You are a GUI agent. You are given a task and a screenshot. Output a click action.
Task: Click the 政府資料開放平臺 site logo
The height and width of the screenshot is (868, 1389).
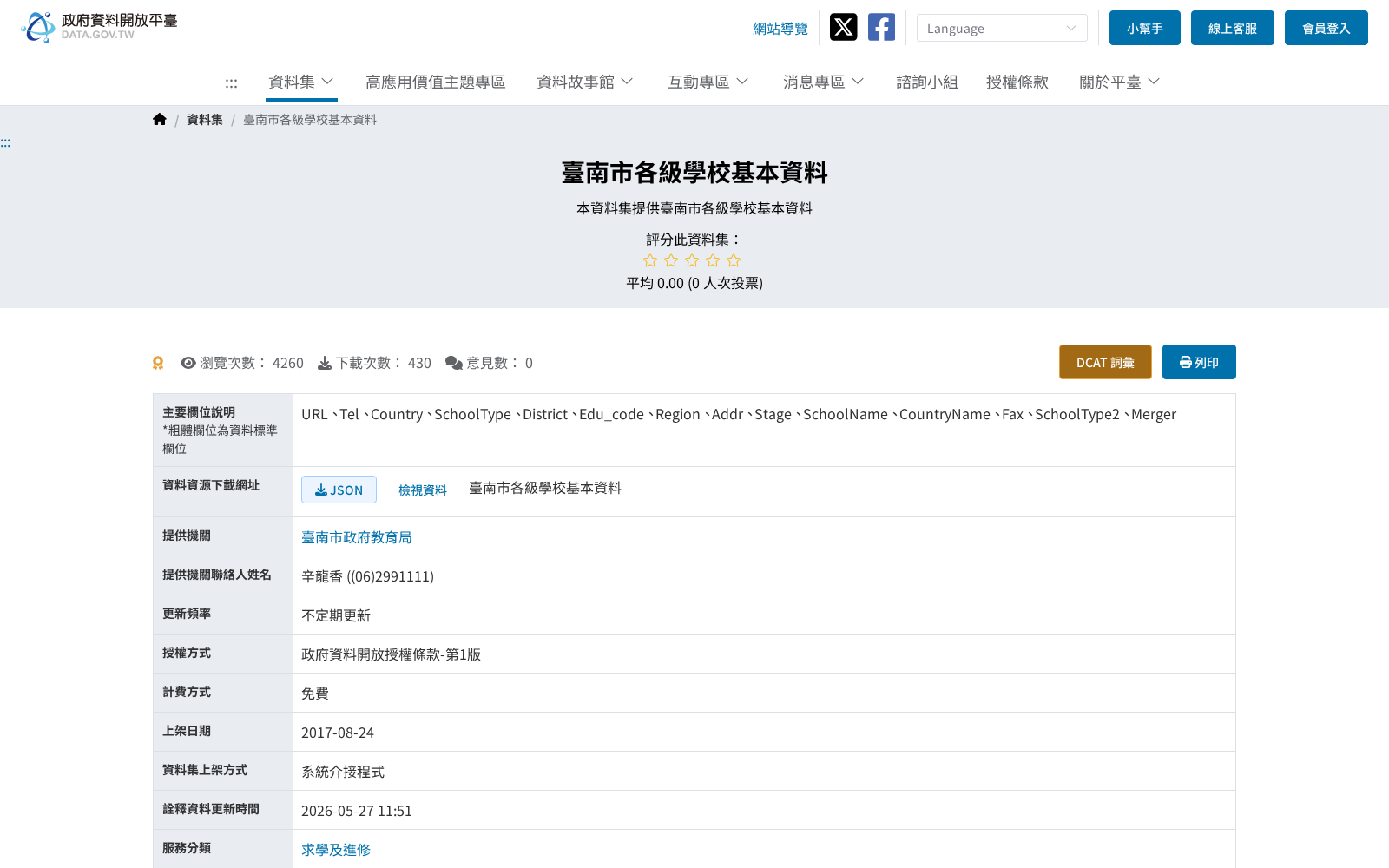pos(99,27)
